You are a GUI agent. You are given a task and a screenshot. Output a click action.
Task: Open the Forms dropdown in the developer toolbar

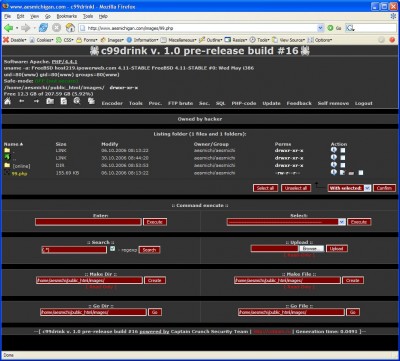[x=87, y=40]
